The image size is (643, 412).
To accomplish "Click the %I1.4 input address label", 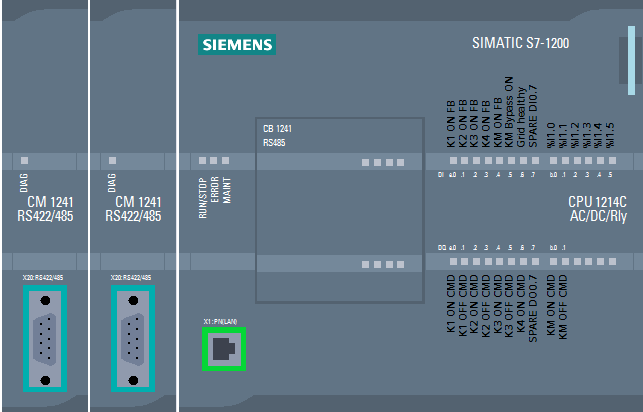I will pos(598,135).
